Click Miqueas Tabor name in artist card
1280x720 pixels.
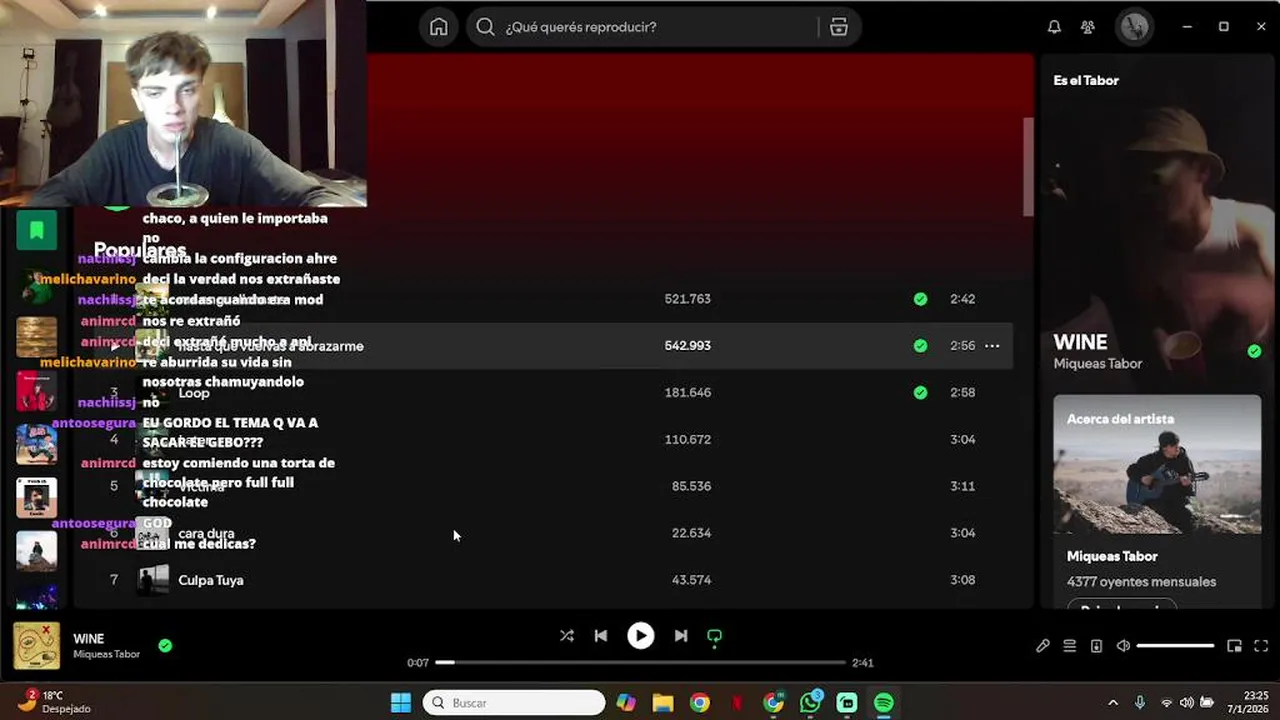pos(1112,556)
